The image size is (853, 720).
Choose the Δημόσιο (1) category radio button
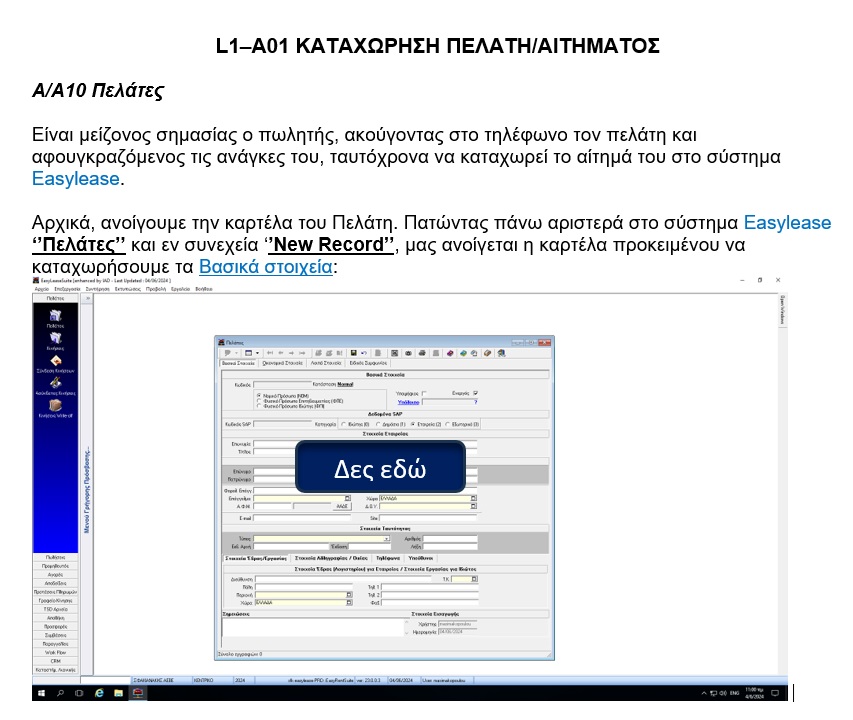[x=378, y=424]
